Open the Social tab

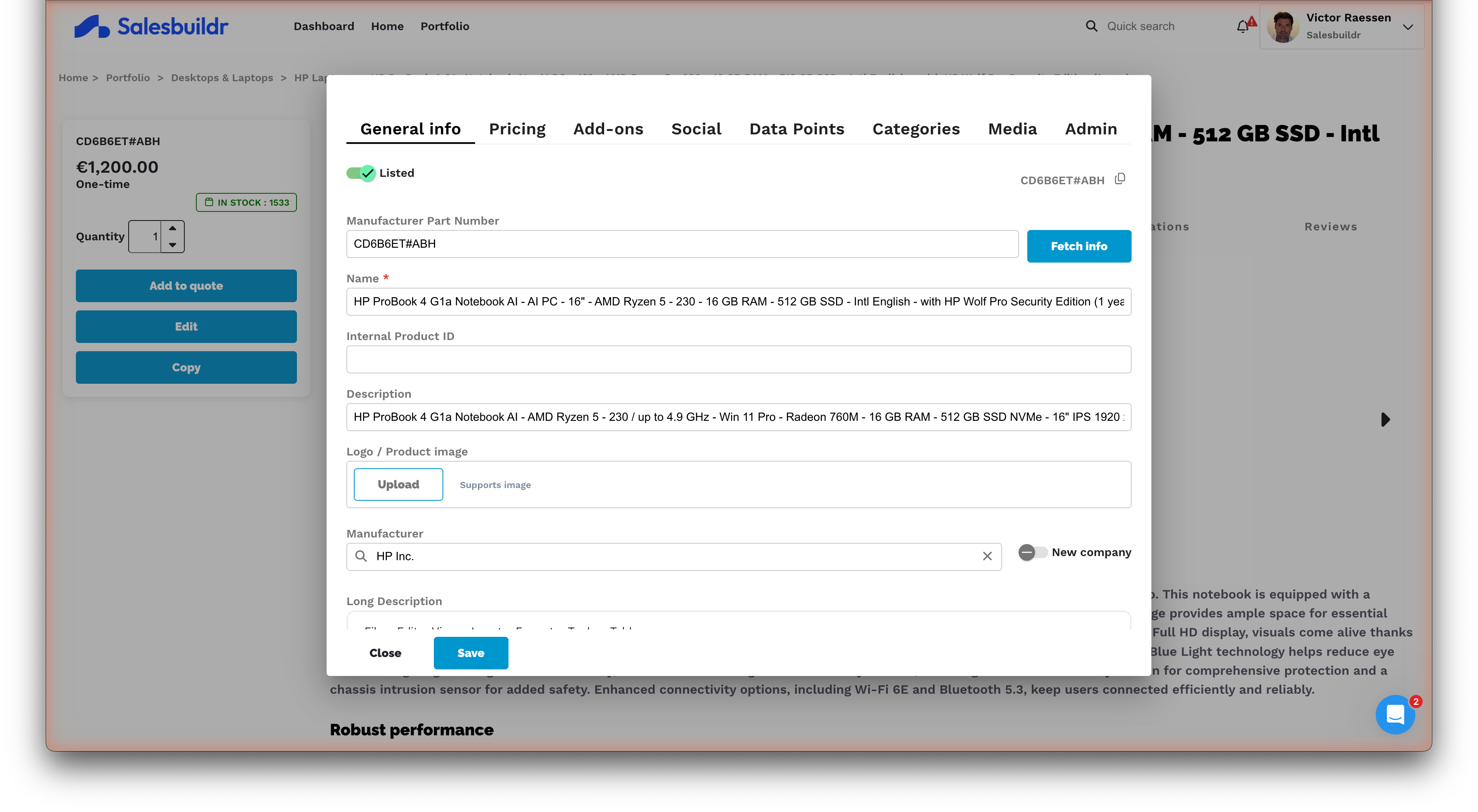coord(696,129)
